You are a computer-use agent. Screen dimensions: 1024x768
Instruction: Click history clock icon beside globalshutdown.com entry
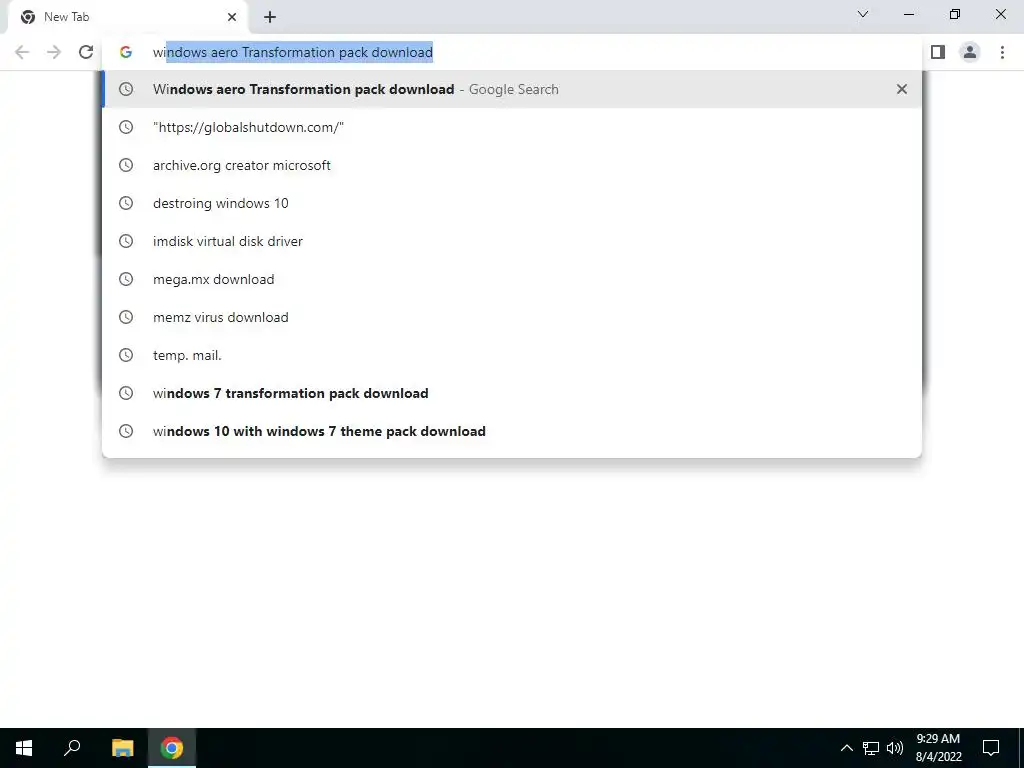(126, 127)
